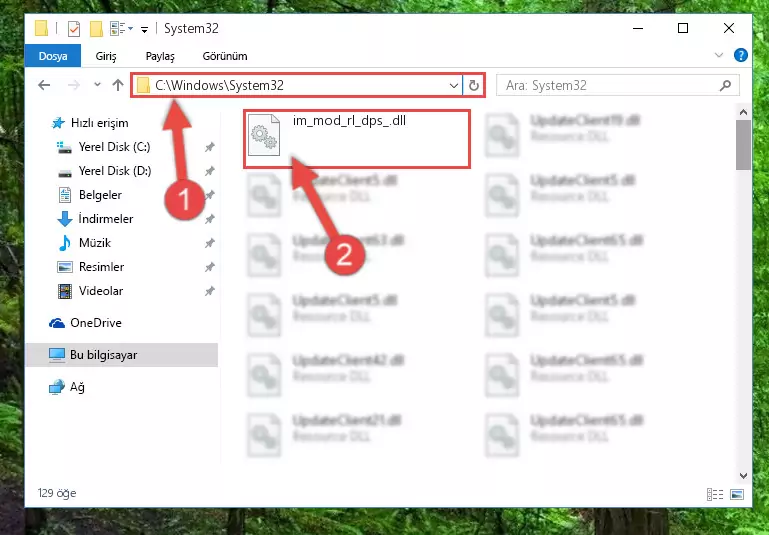Screen dimensions: 769x535
Task: Open the Properties quick access icon
Action: (74, 29)
